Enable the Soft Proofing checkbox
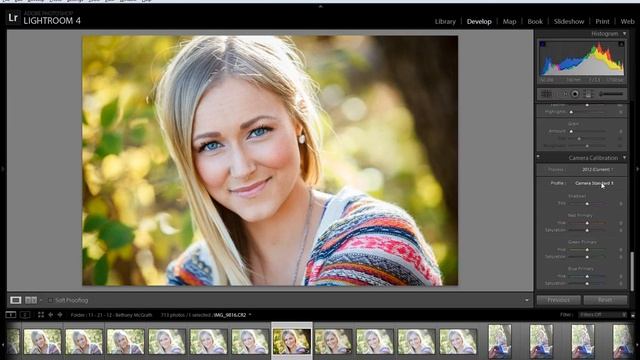The width and height of the screenshot is (640, 360). [x=50, y=300]
